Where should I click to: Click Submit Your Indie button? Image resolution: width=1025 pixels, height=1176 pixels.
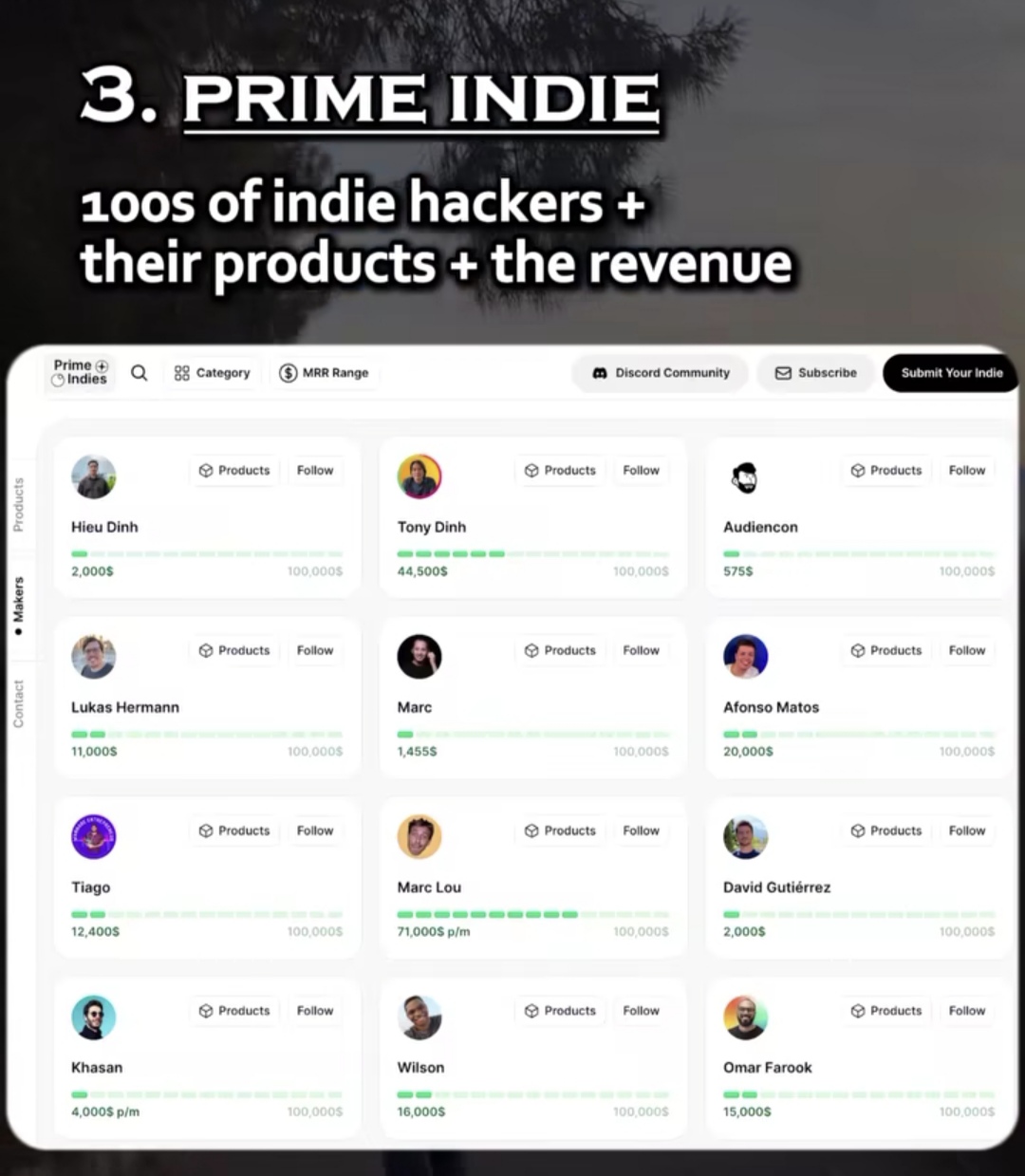[x=951, y=373]
